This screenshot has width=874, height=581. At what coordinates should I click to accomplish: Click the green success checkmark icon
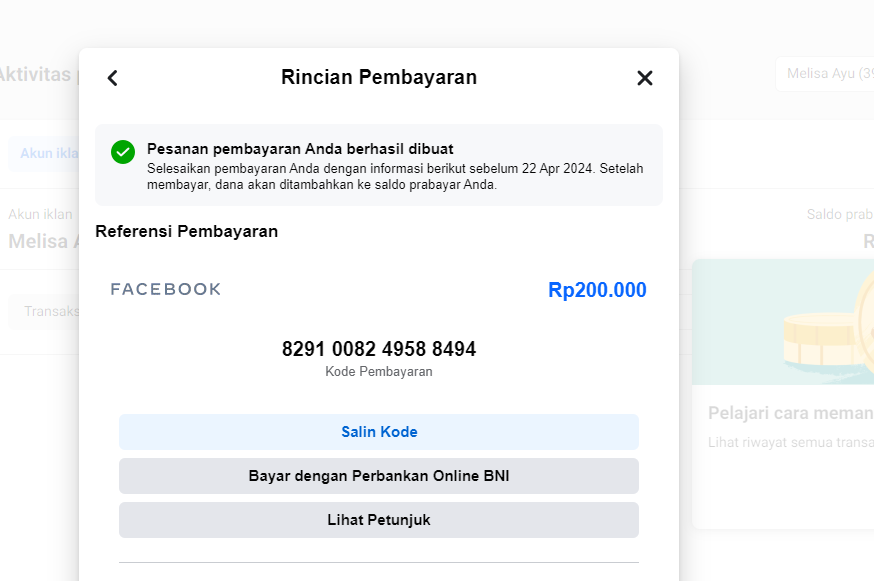[x=123, y=152]
